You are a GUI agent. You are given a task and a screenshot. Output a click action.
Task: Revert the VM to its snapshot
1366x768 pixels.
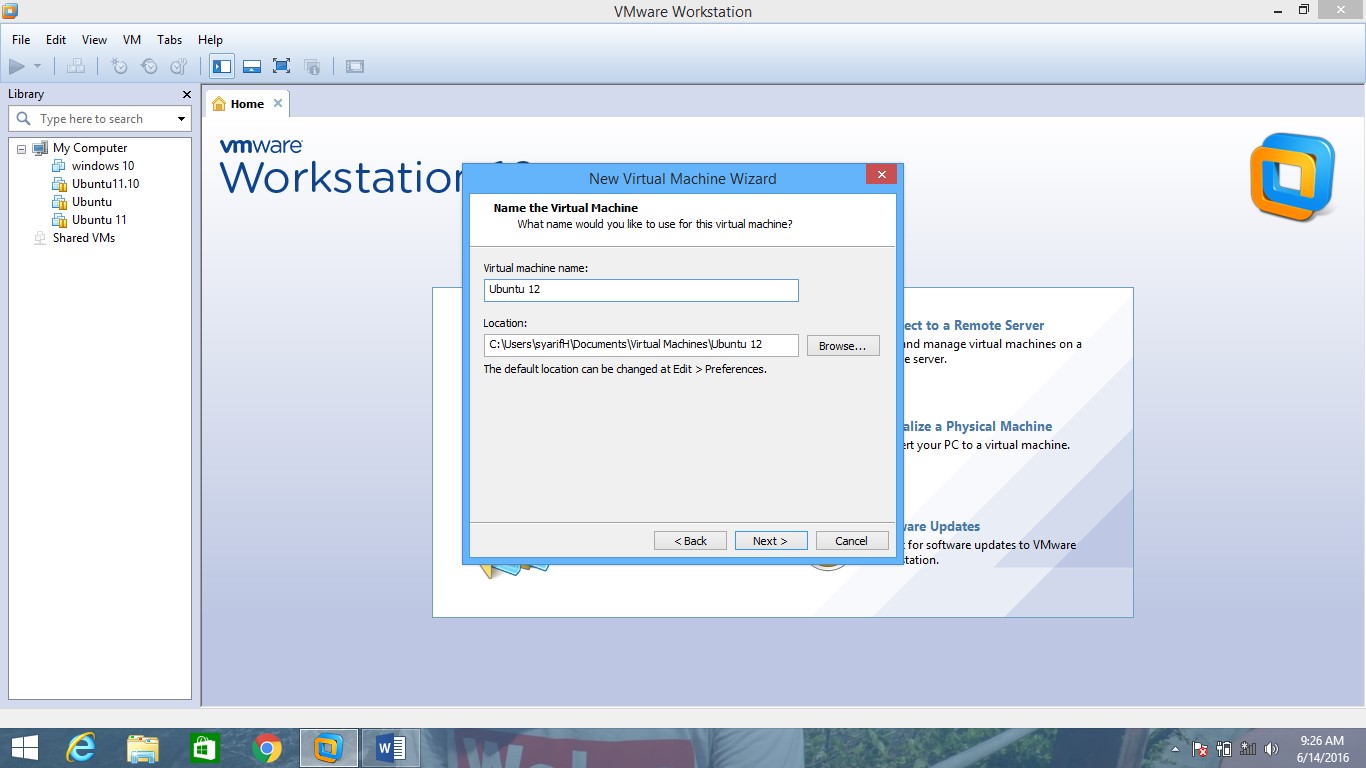(x=149, y=66)
